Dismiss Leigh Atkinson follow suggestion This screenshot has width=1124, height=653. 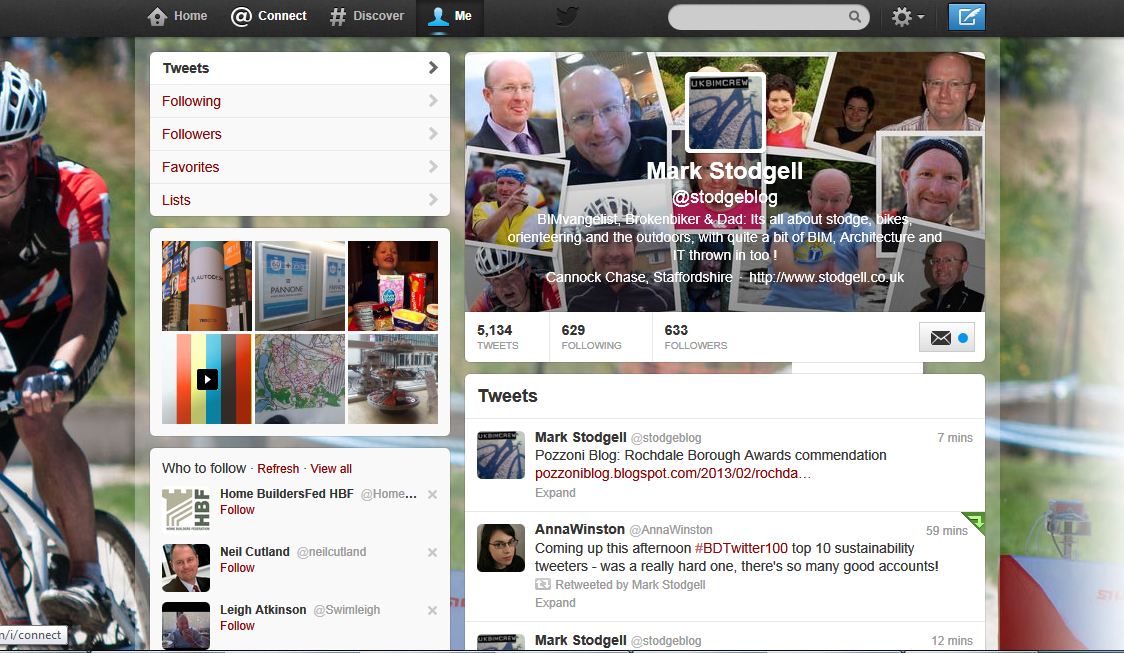432,610
